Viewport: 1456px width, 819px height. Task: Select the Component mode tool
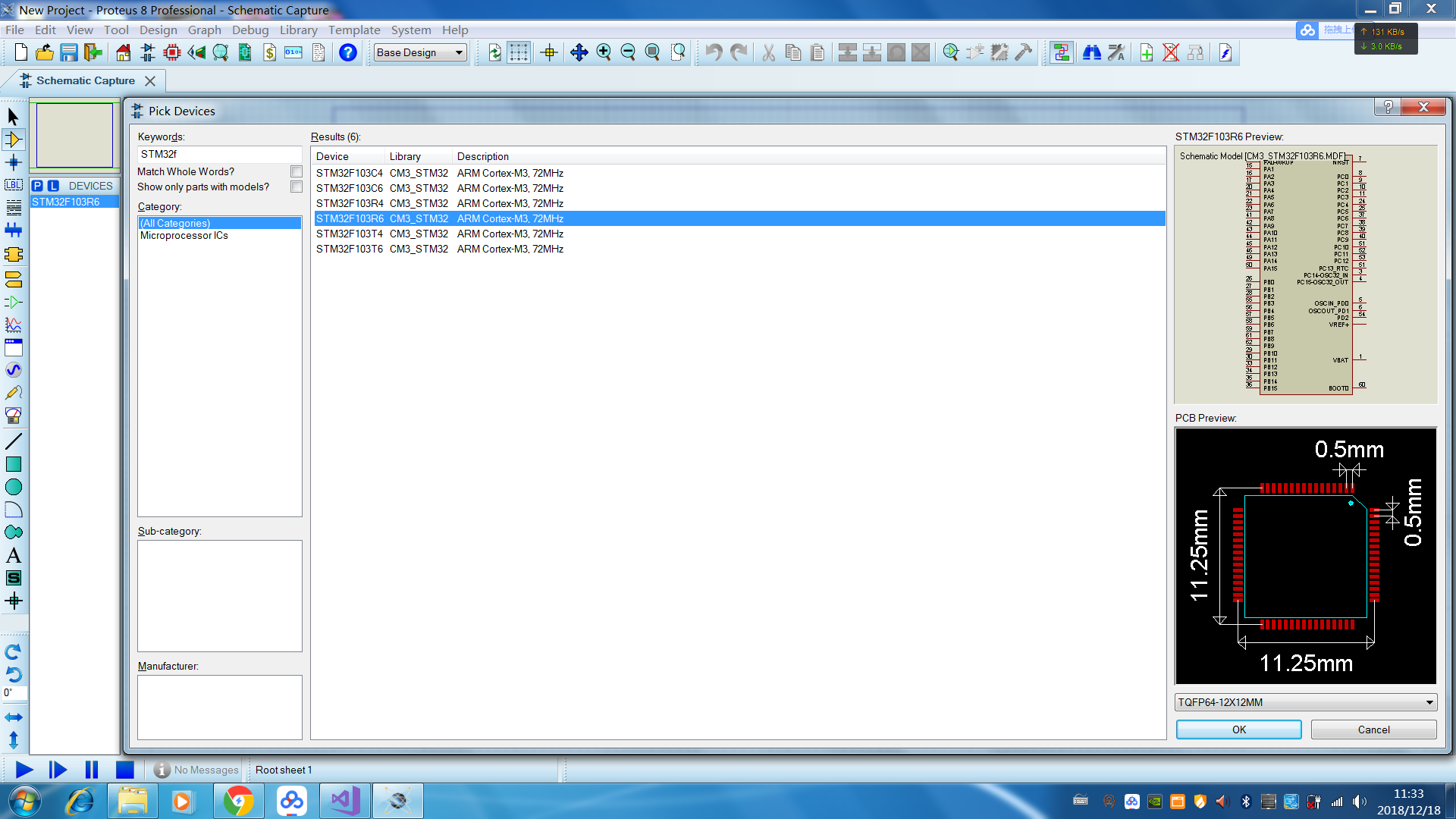[14, 140]
